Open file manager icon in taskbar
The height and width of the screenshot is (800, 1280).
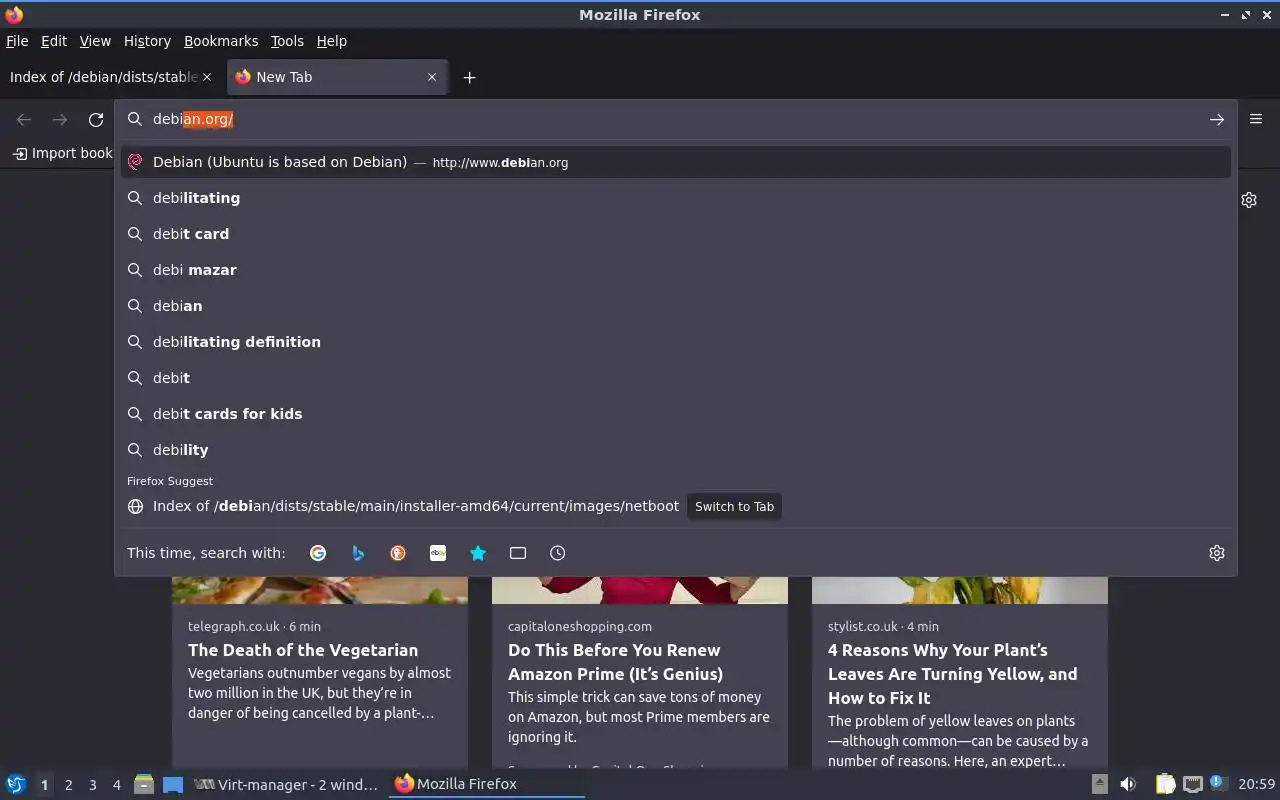click(144, 784)
